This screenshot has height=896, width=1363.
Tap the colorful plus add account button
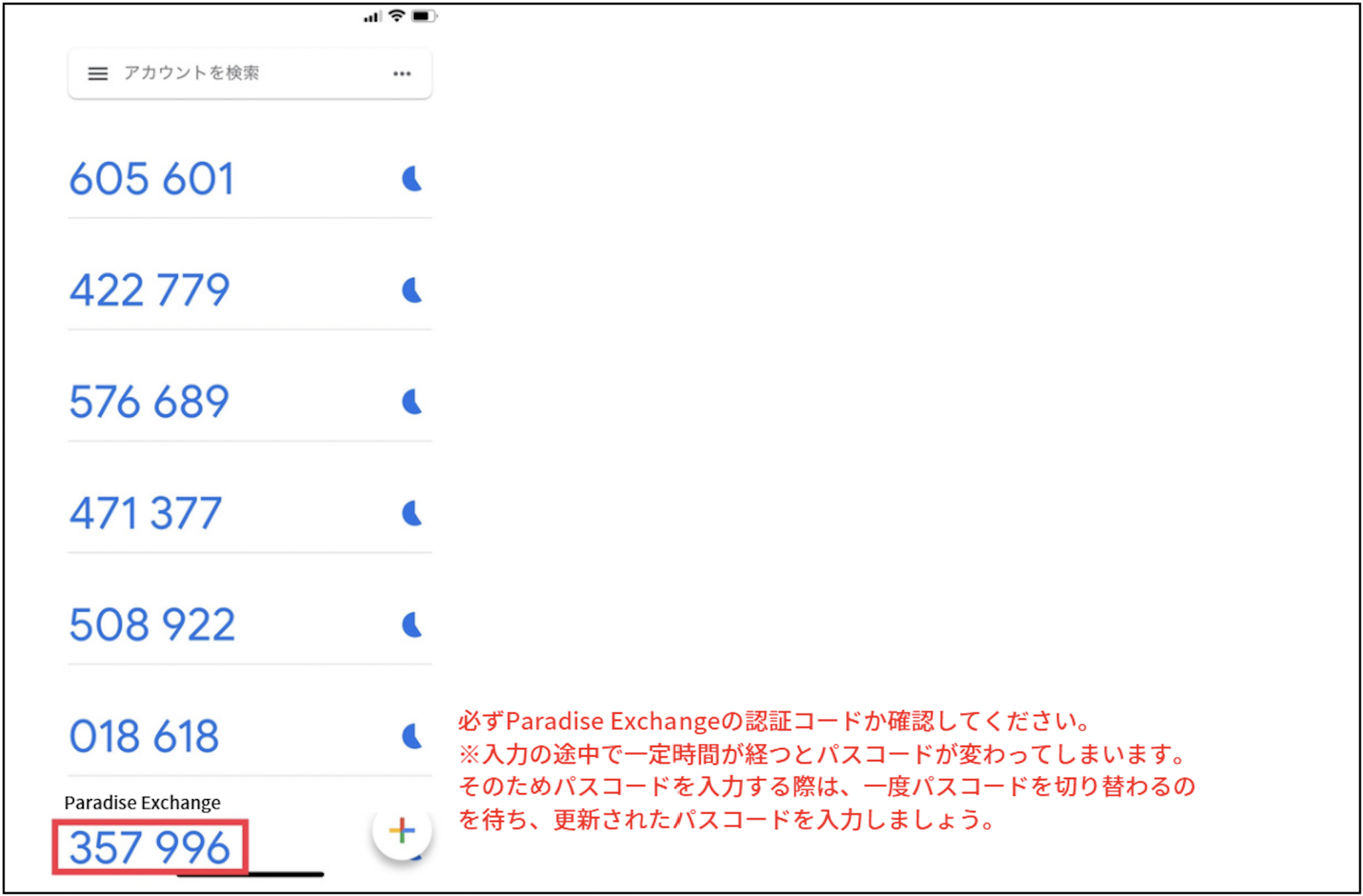point(402,830)
